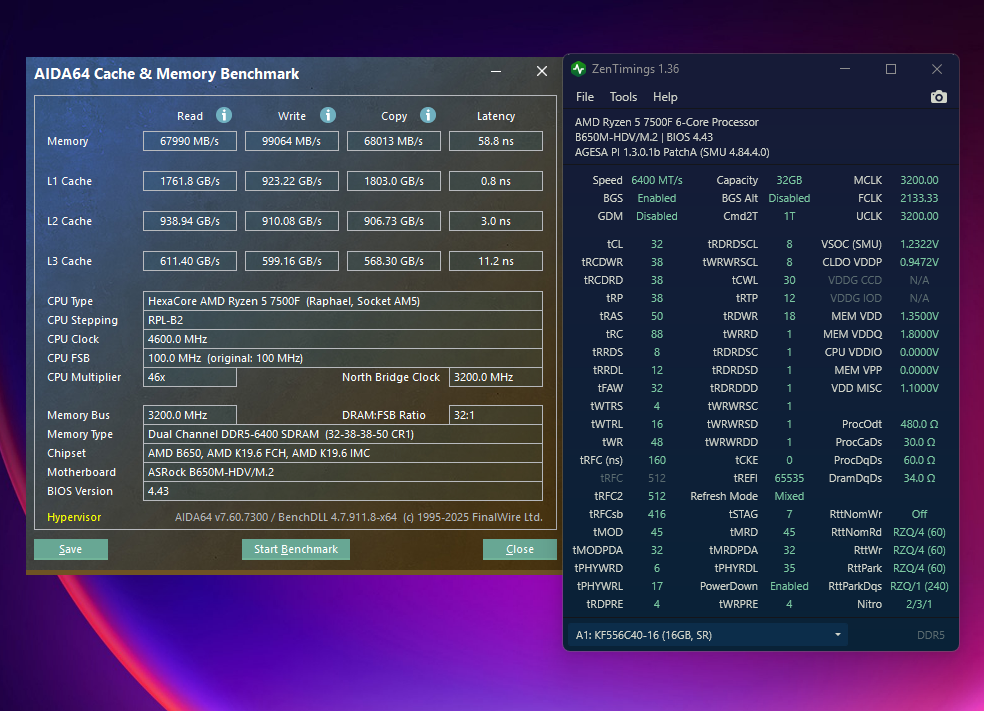Click the L3 Cache latency 11.2 ns field
Image resolution: width=984 pixels, height=711 pixels.
tap(496, 261)
